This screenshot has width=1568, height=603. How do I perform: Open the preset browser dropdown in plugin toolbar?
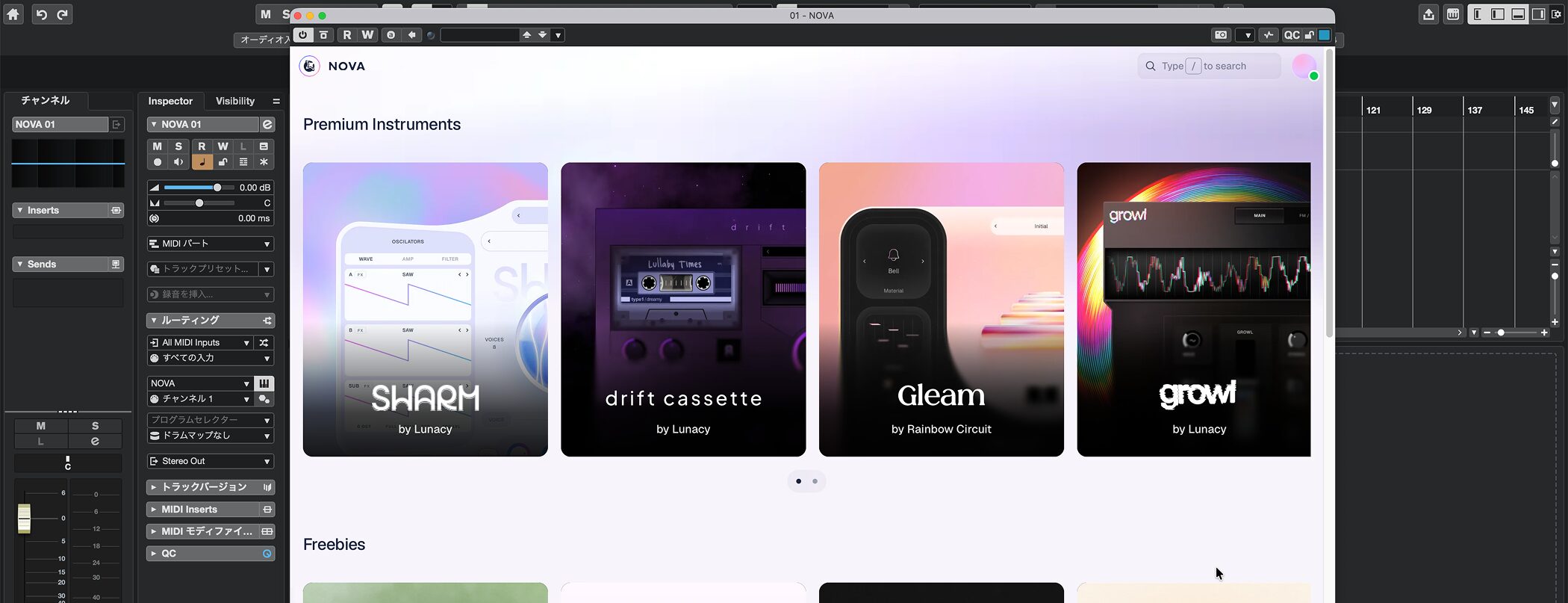click(x=558, y=35)
